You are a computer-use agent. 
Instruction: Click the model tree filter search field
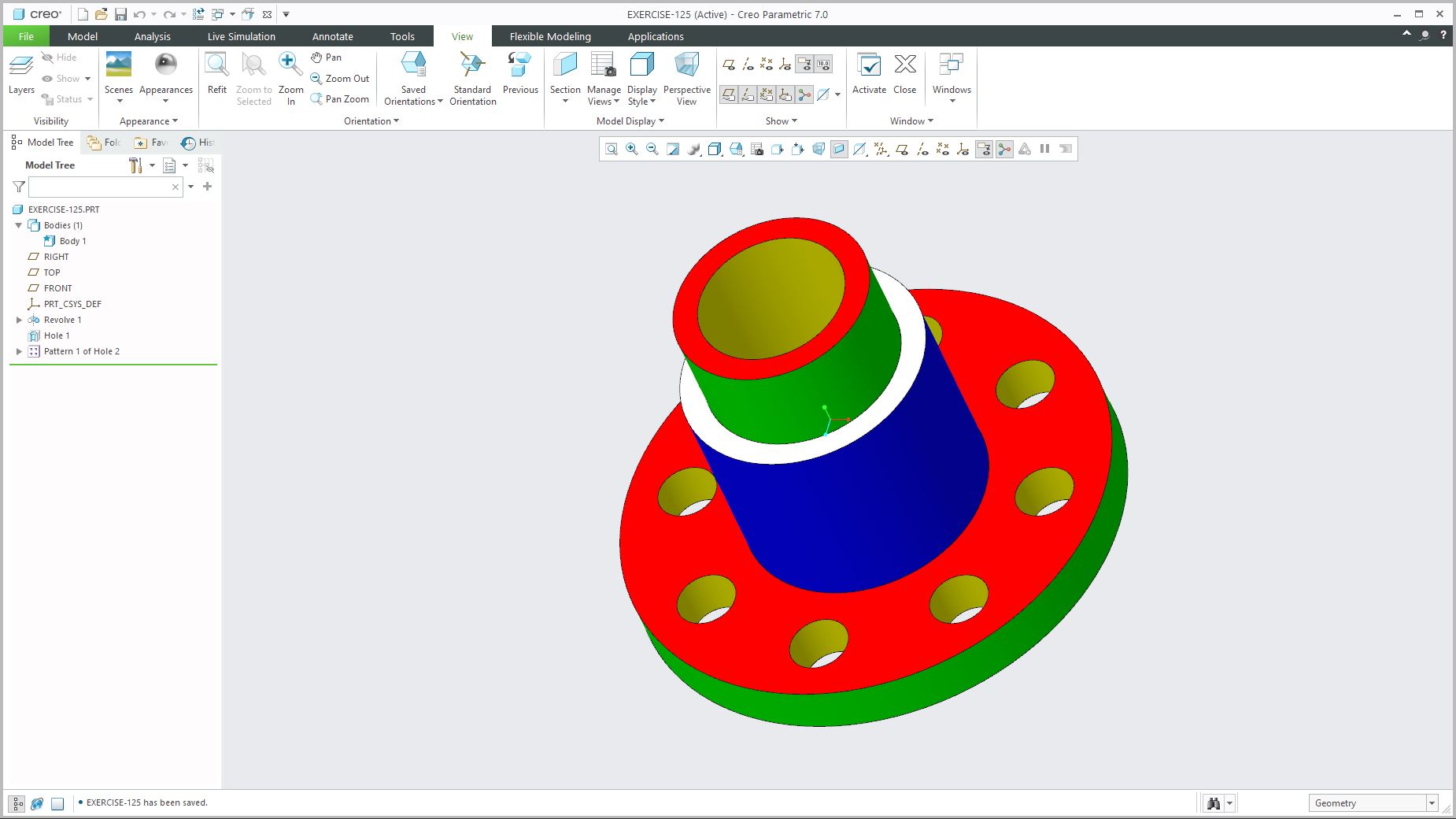(105, 187)
